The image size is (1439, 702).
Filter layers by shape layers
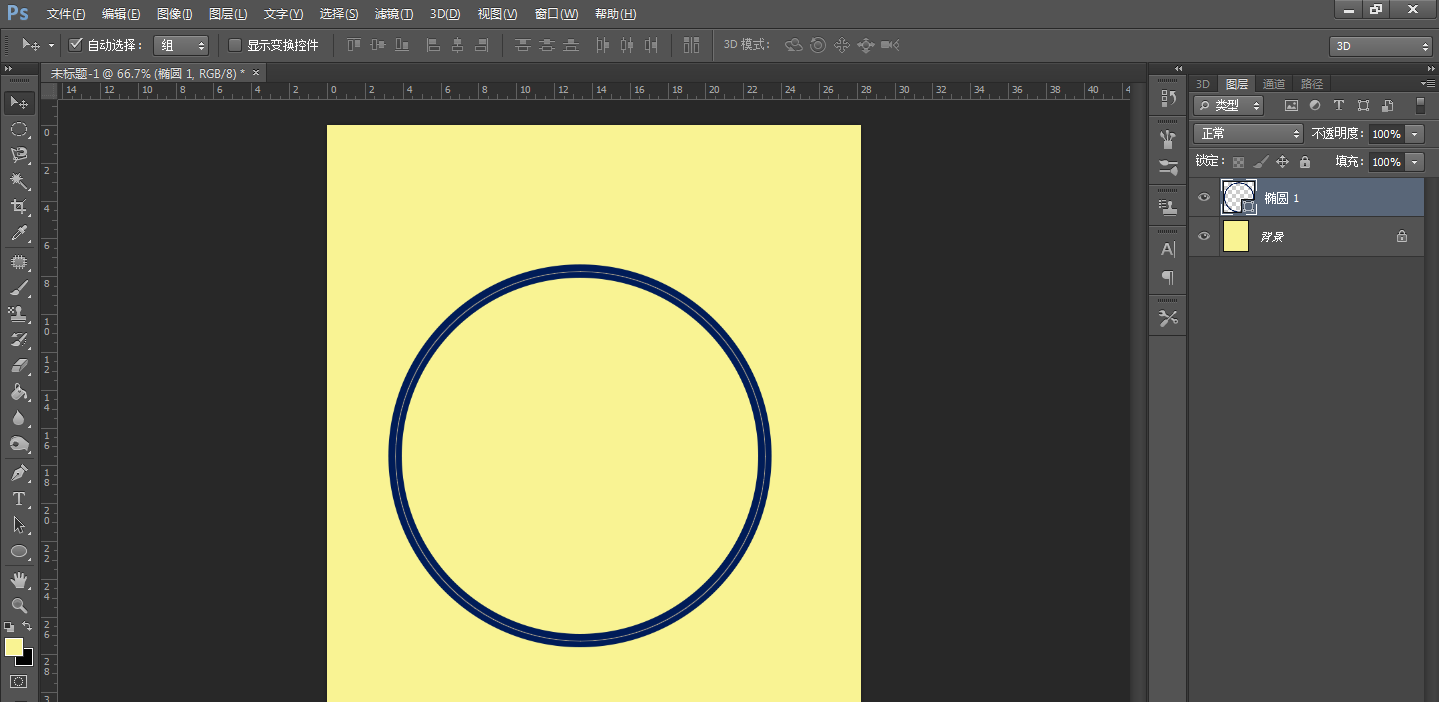coord(1363,105)
